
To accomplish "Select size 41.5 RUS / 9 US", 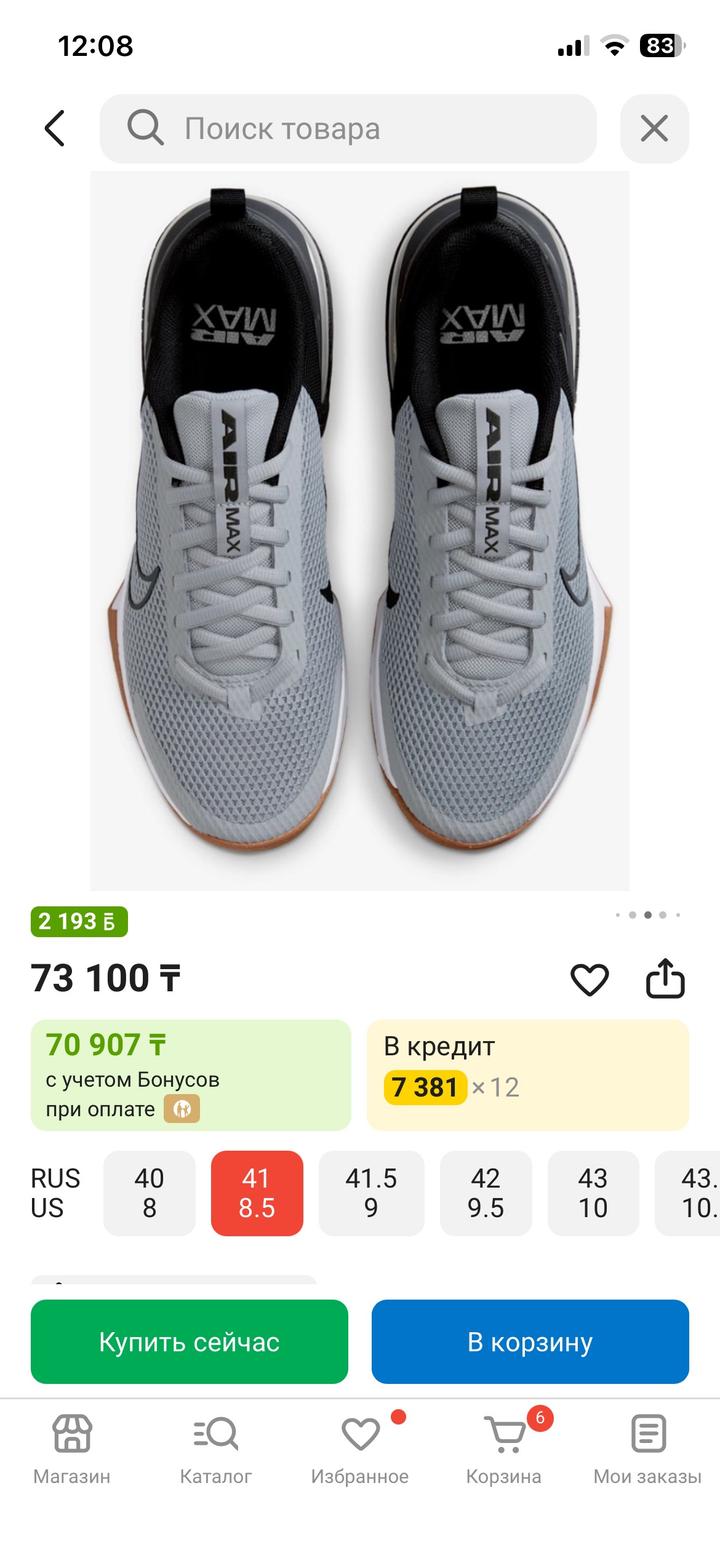I will tap(371, 1193).
